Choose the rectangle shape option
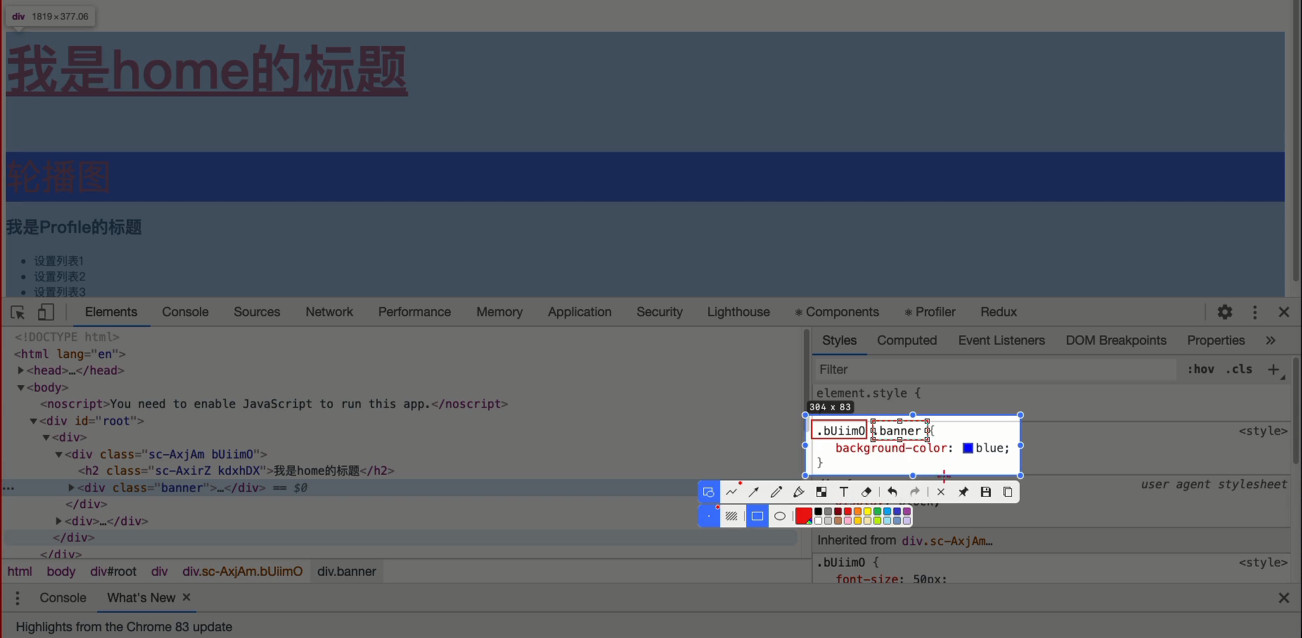This screenshot has height=638, width=1302. click(757, 516)
